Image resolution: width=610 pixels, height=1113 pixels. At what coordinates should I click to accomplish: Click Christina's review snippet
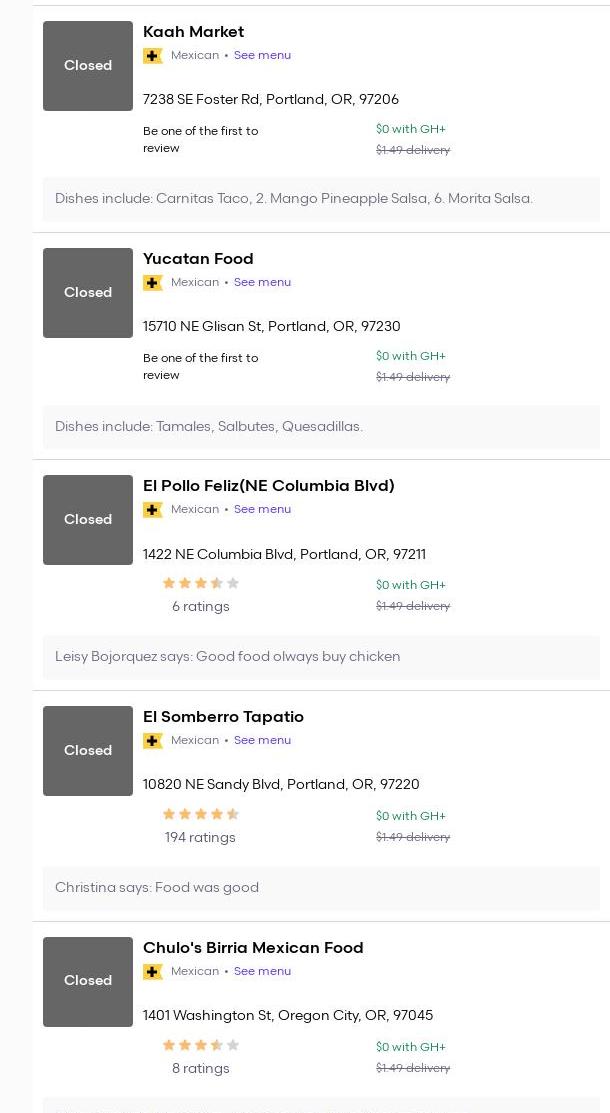coord(157,888)
